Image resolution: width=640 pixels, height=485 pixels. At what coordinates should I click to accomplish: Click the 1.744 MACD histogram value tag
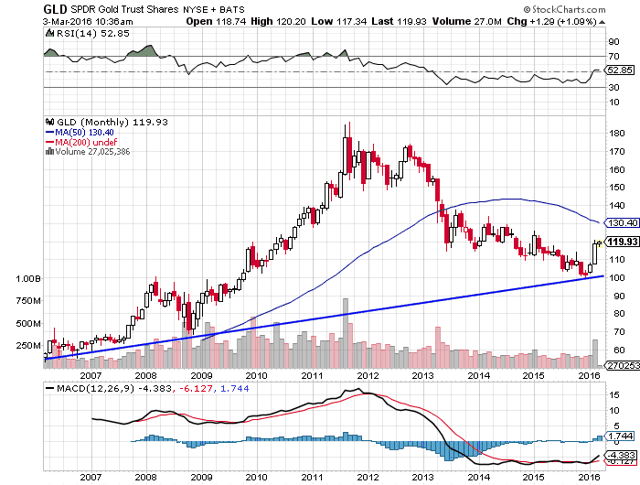point(621,436)
